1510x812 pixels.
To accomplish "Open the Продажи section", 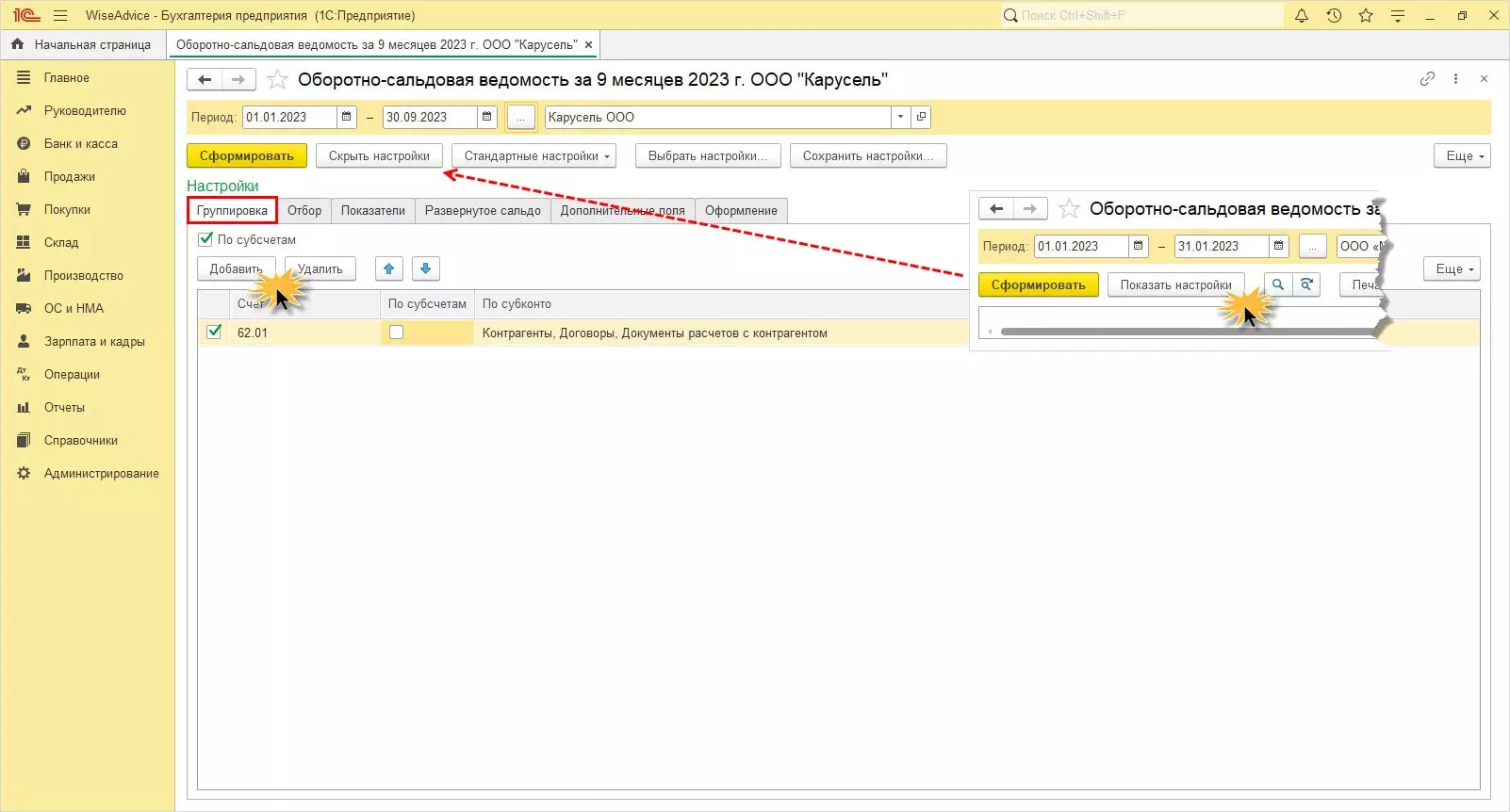I will [70, 177].
